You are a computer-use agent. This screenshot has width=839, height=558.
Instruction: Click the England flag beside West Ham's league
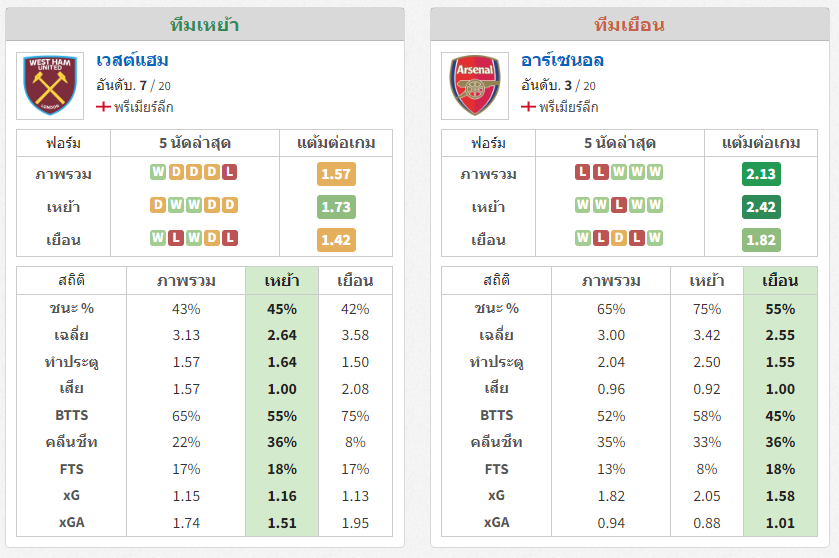pos(103,107)
